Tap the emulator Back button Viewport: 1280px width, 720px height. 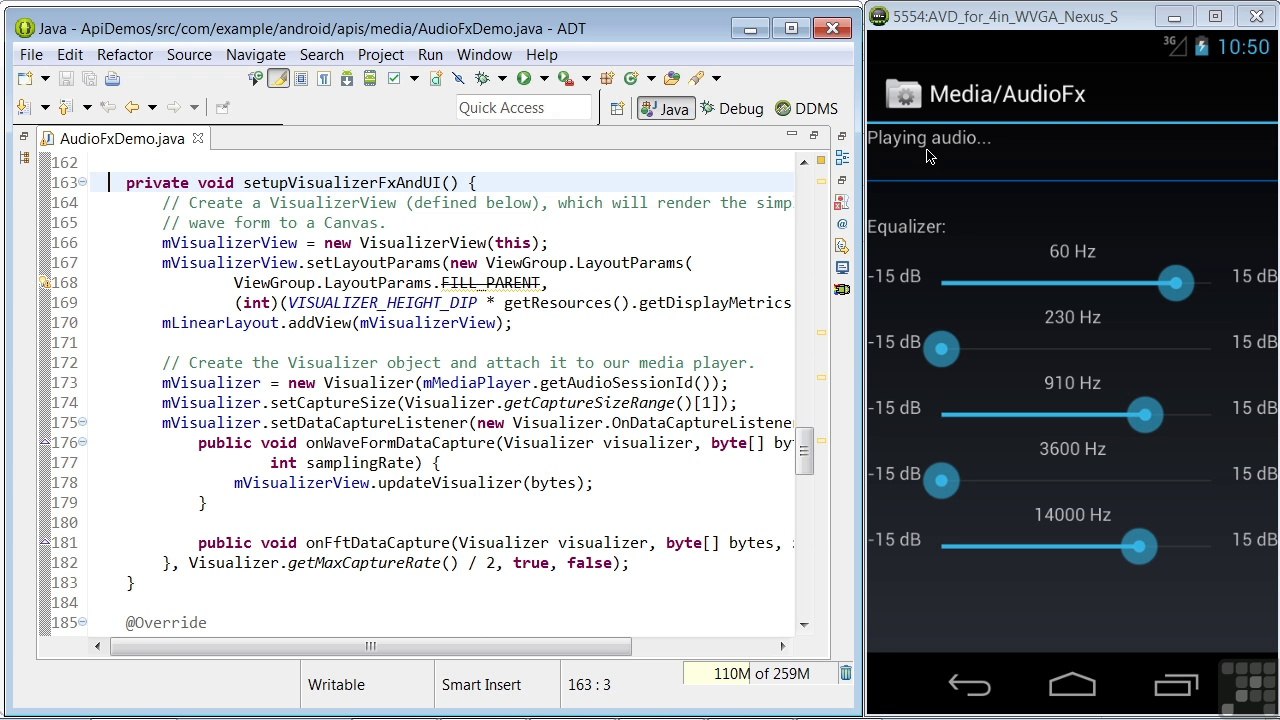(x=969, y=685)
